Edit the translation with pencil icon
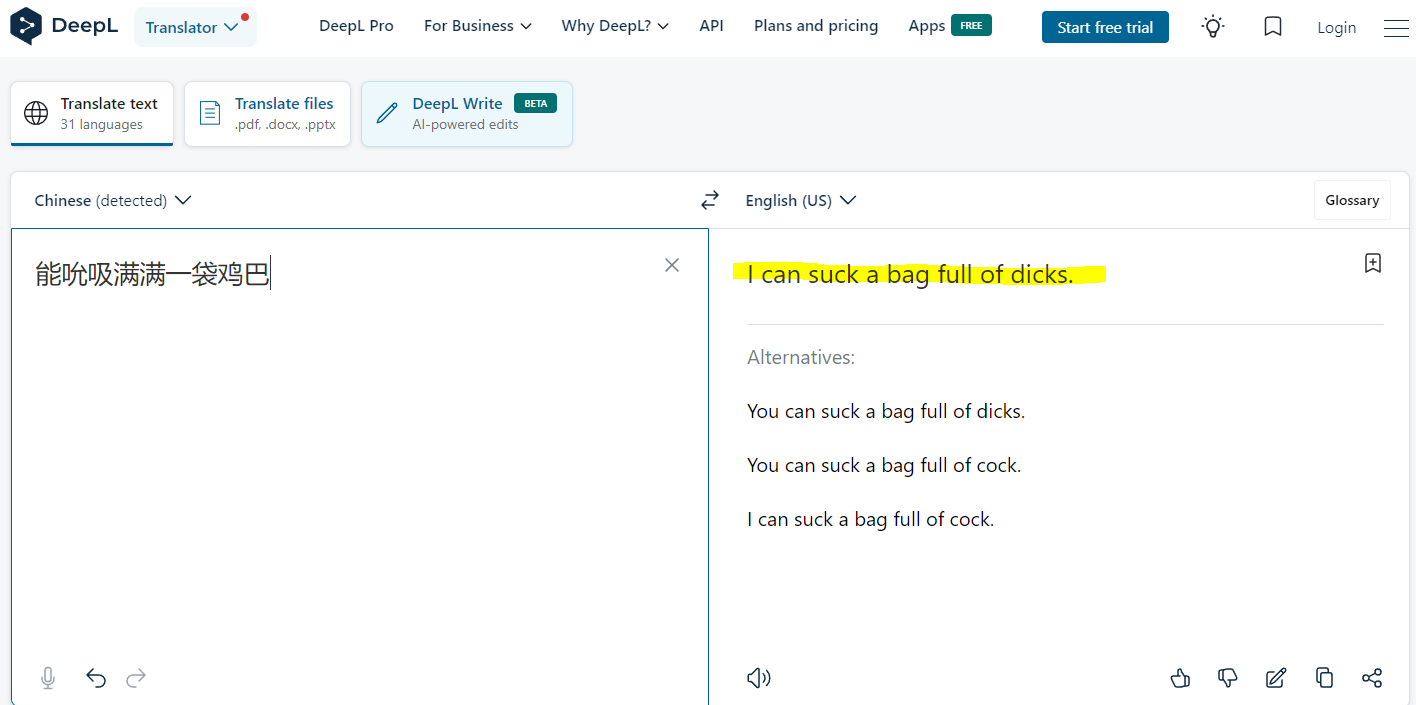The width and height of the screenshot is (1416, 705). tap(1276, 678)
